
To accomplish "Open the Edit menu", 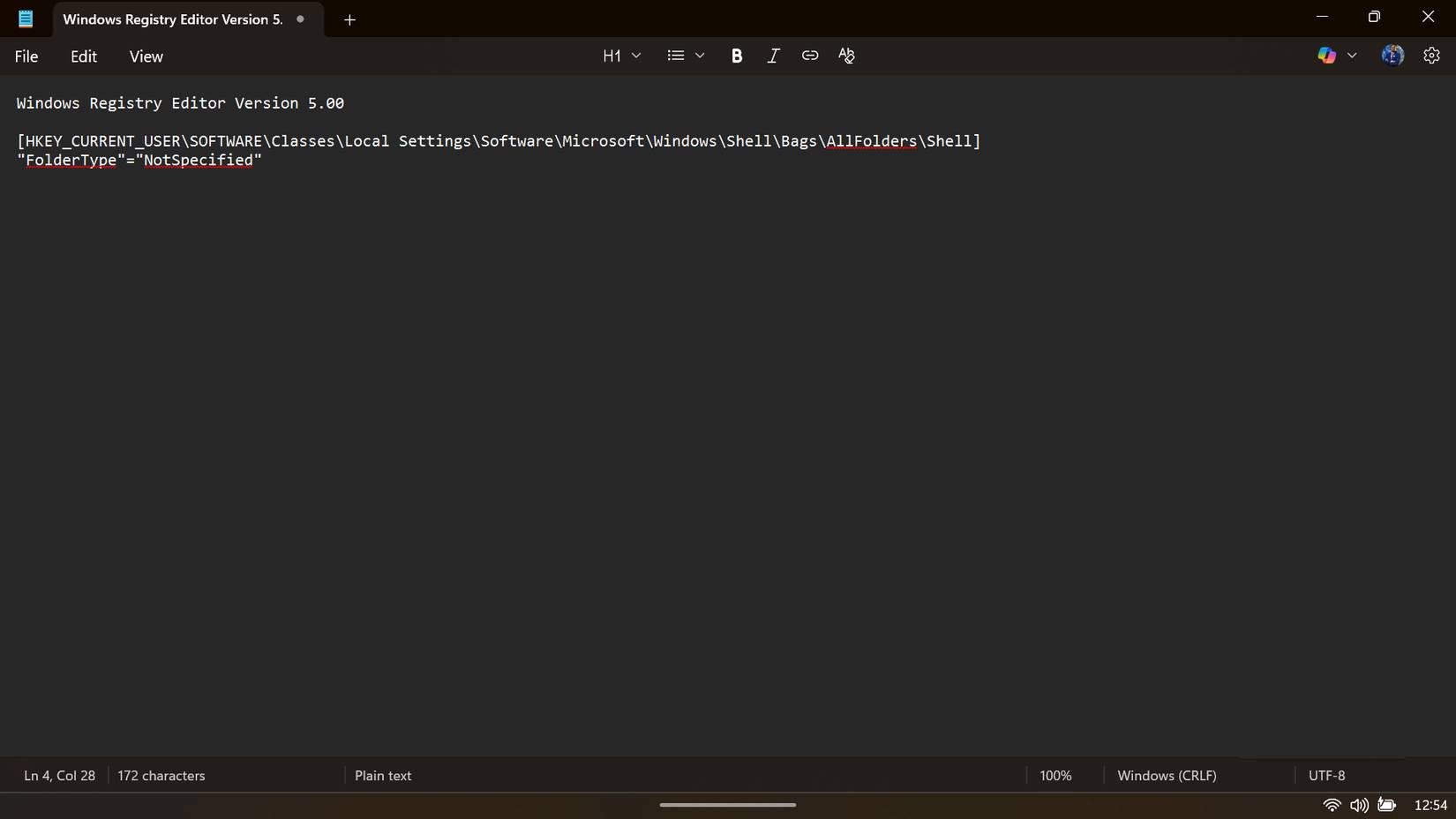I will click(x=84, y=56).
